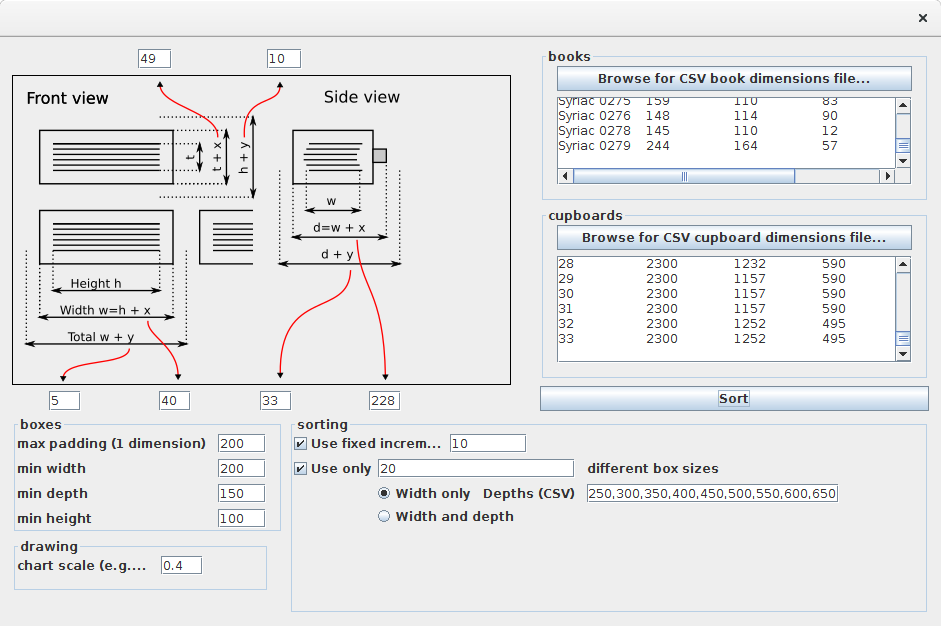Click the books list horizontal scrollbar thumb

pyautogui.click(x=684, y=176)
